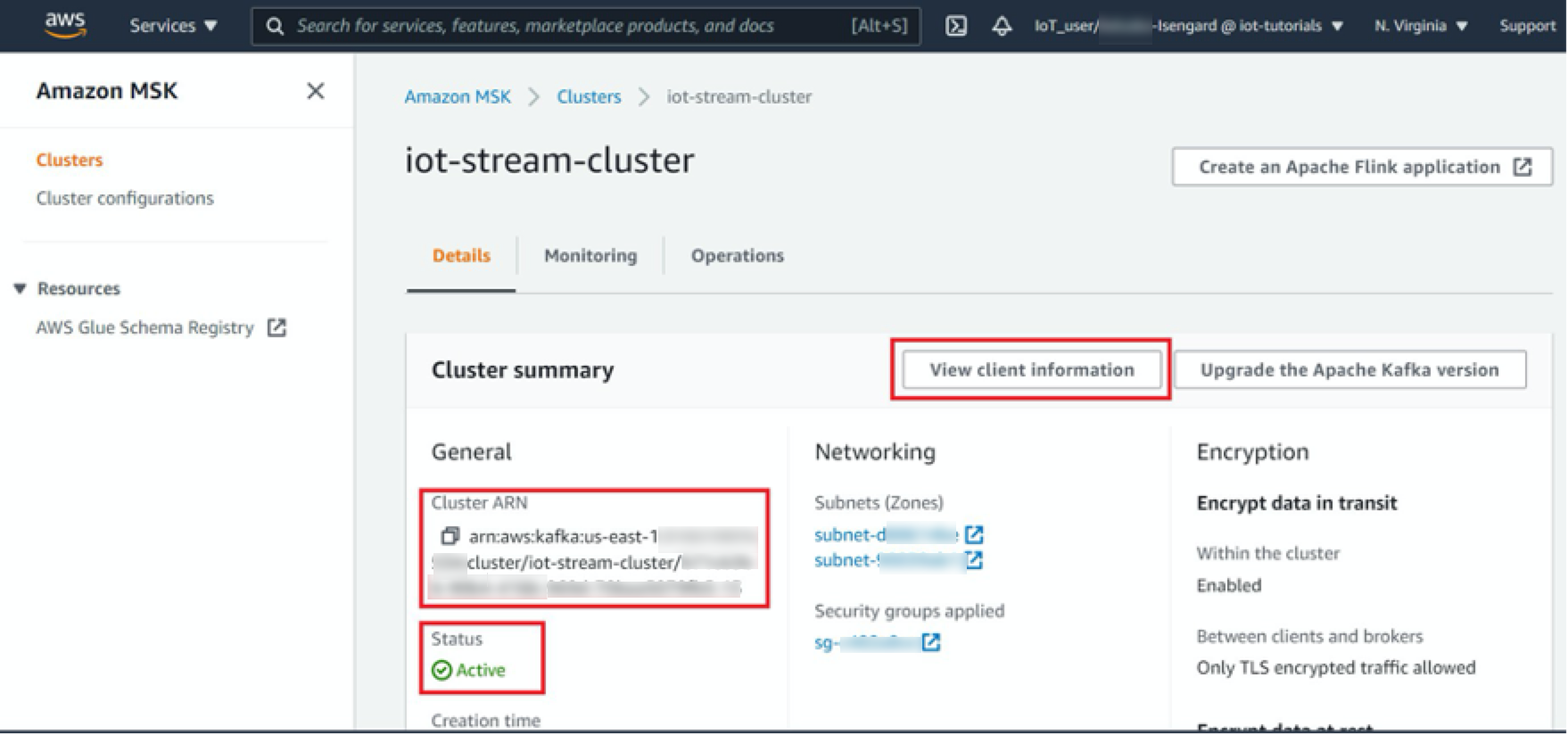This screenshot has height=735, width=1568.
Task: Click the iot-stream-cluster breadcrumb text
Action: [x=739, y=96]
